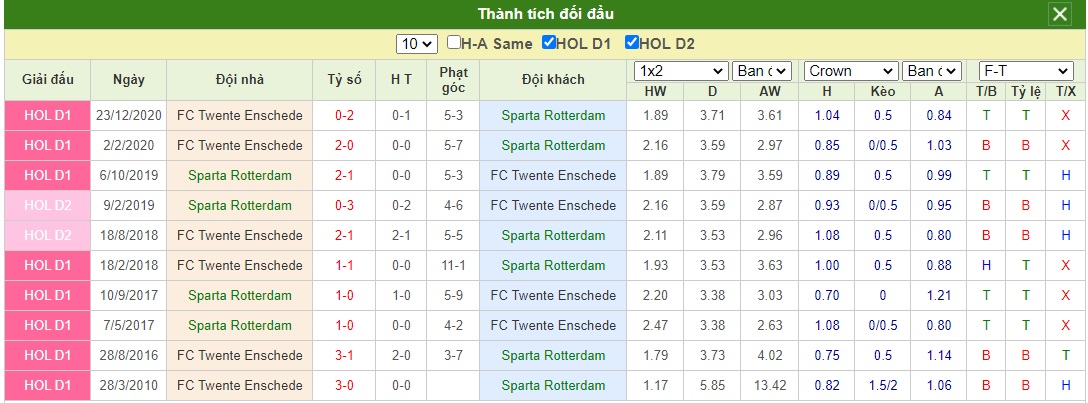Open home team Sparta Rotterdam on 6/10/2019
Viewport: 1088px width, 403px height.
(239, 175)
